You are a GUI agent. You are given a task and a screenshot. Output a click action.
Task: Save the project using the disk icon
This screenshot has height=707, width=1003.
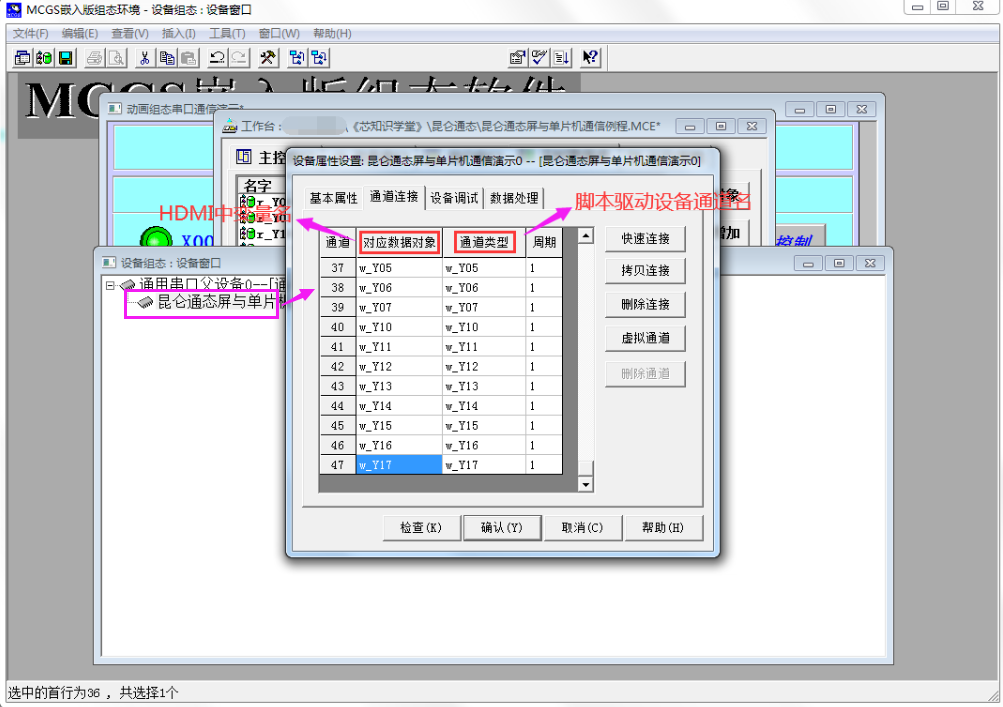[65, 57]
